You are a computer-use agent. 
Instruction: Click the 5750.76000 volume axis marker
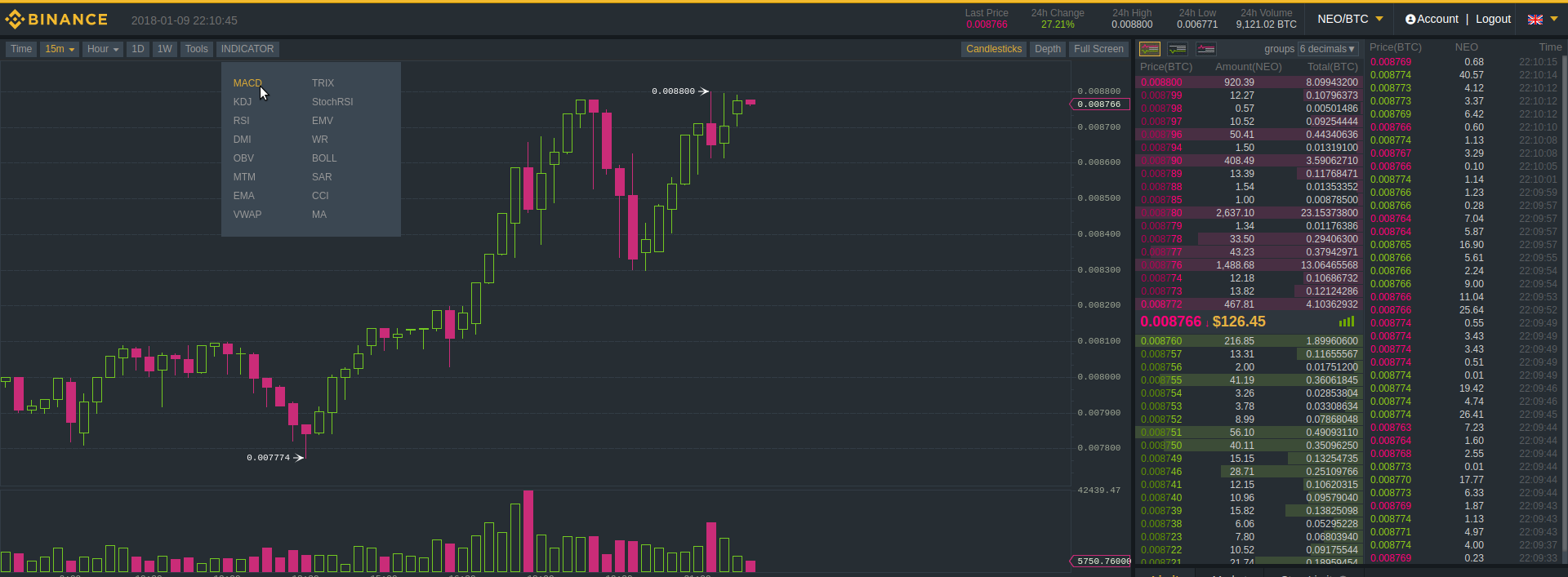1100,561
